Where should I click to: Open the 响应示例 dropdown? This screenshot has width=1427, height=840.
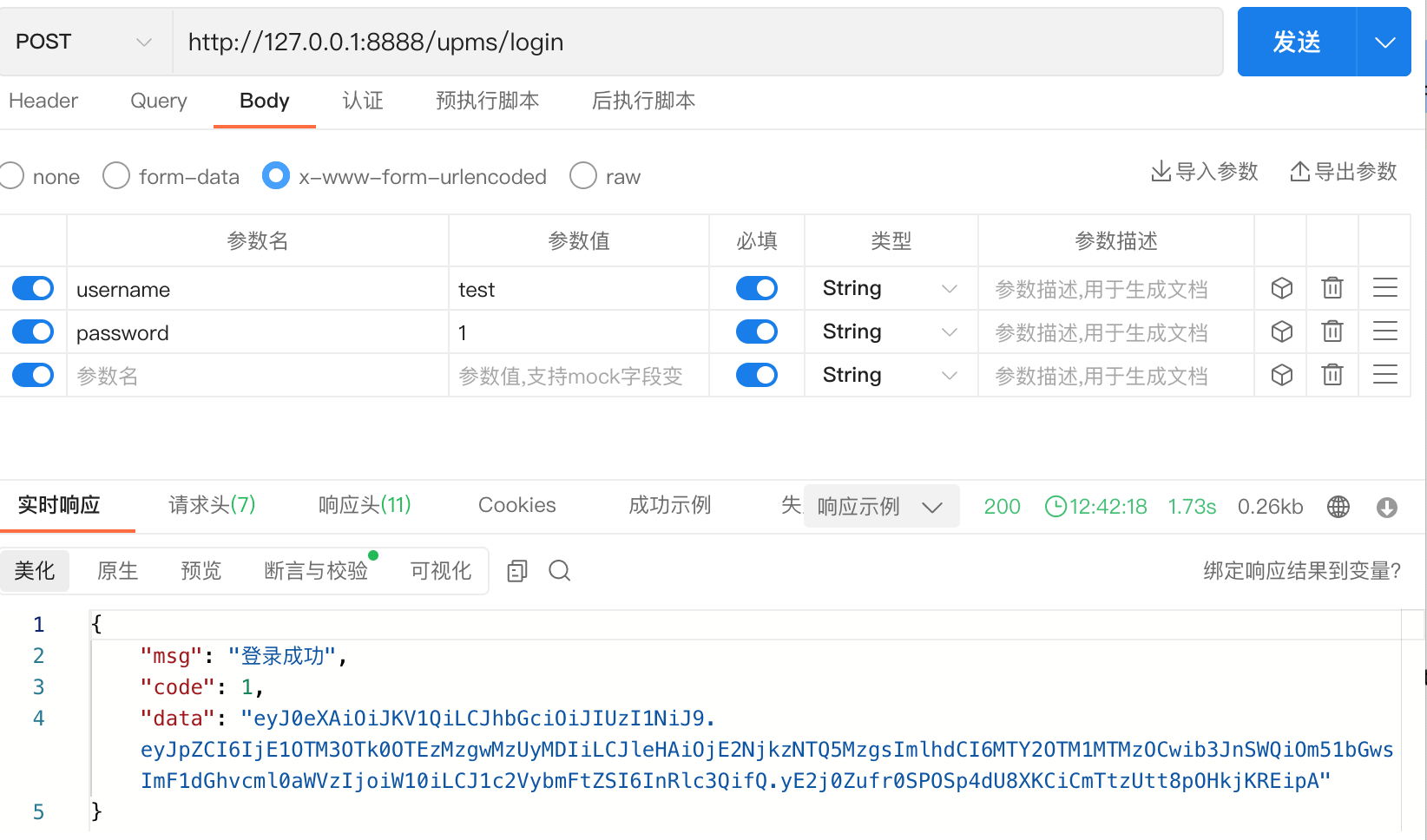[882, 506]
